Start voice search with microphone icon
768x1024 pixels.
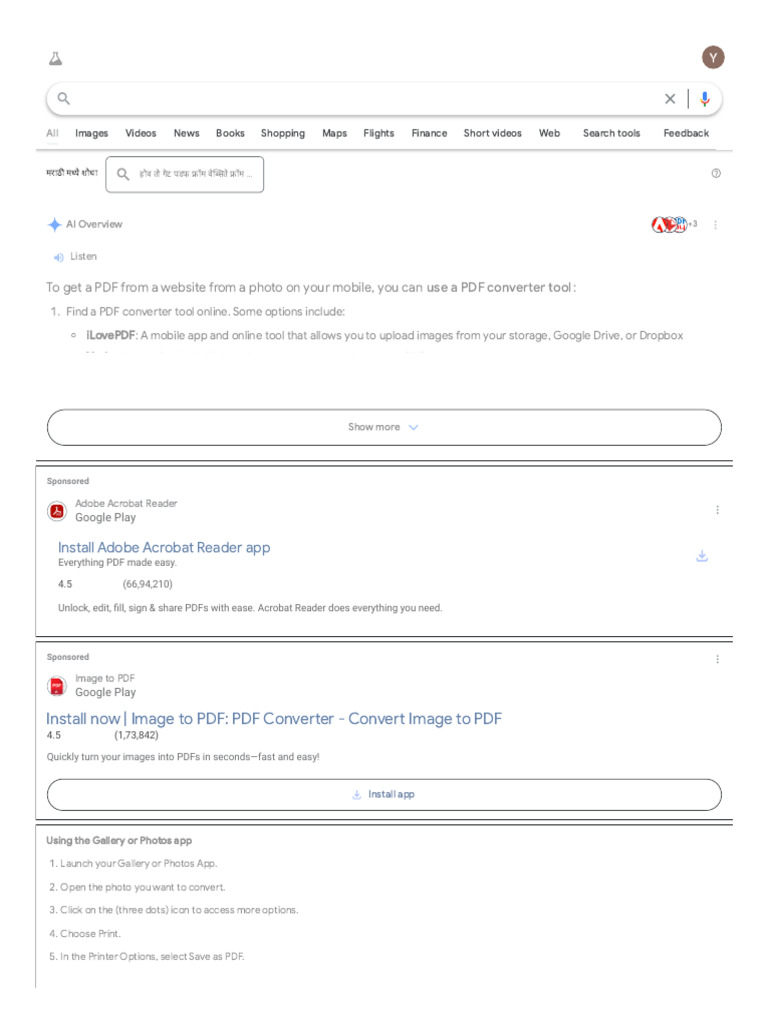705,99
